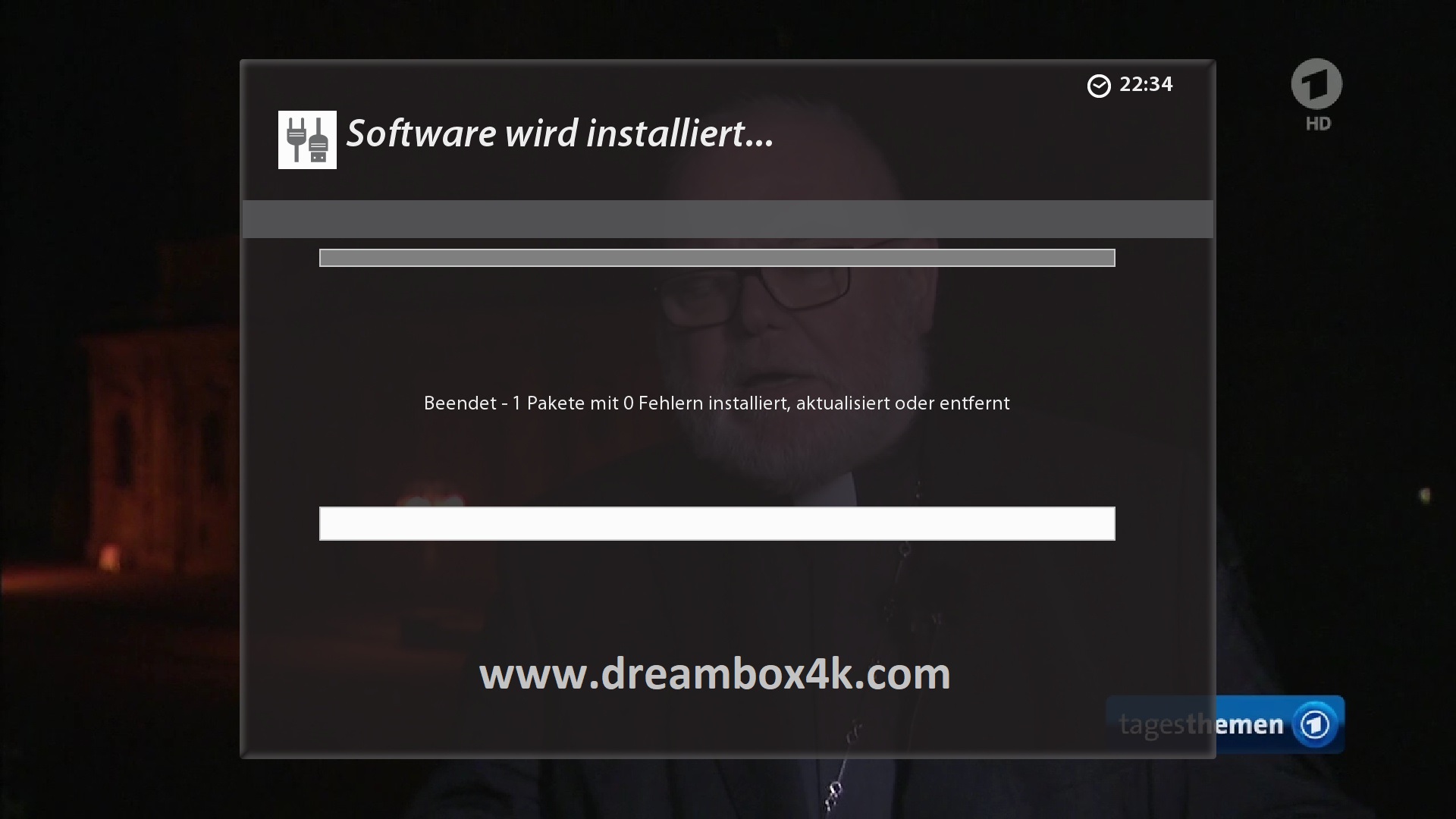The width and height of the screenshot is (1456, 819).
Task: Click the time display 22:34
Action: [1146, 84]
